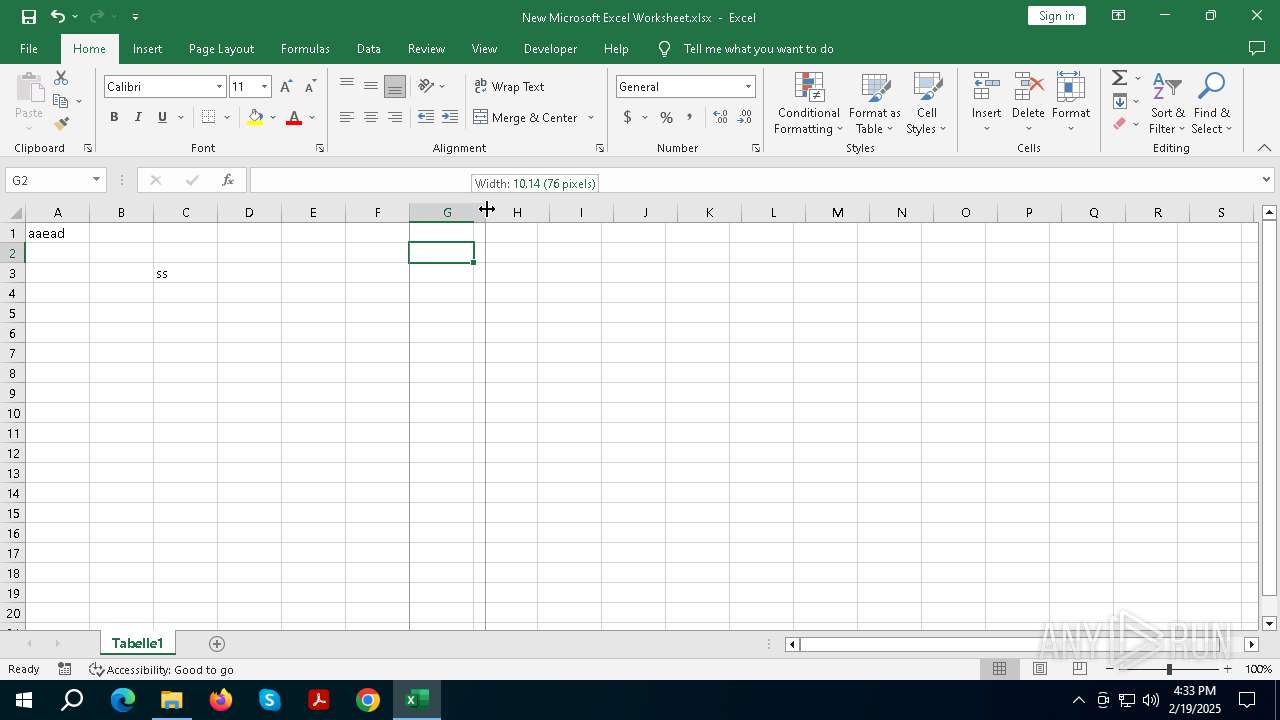Open the Calibri font name dropdown

(x=219, y=87)
